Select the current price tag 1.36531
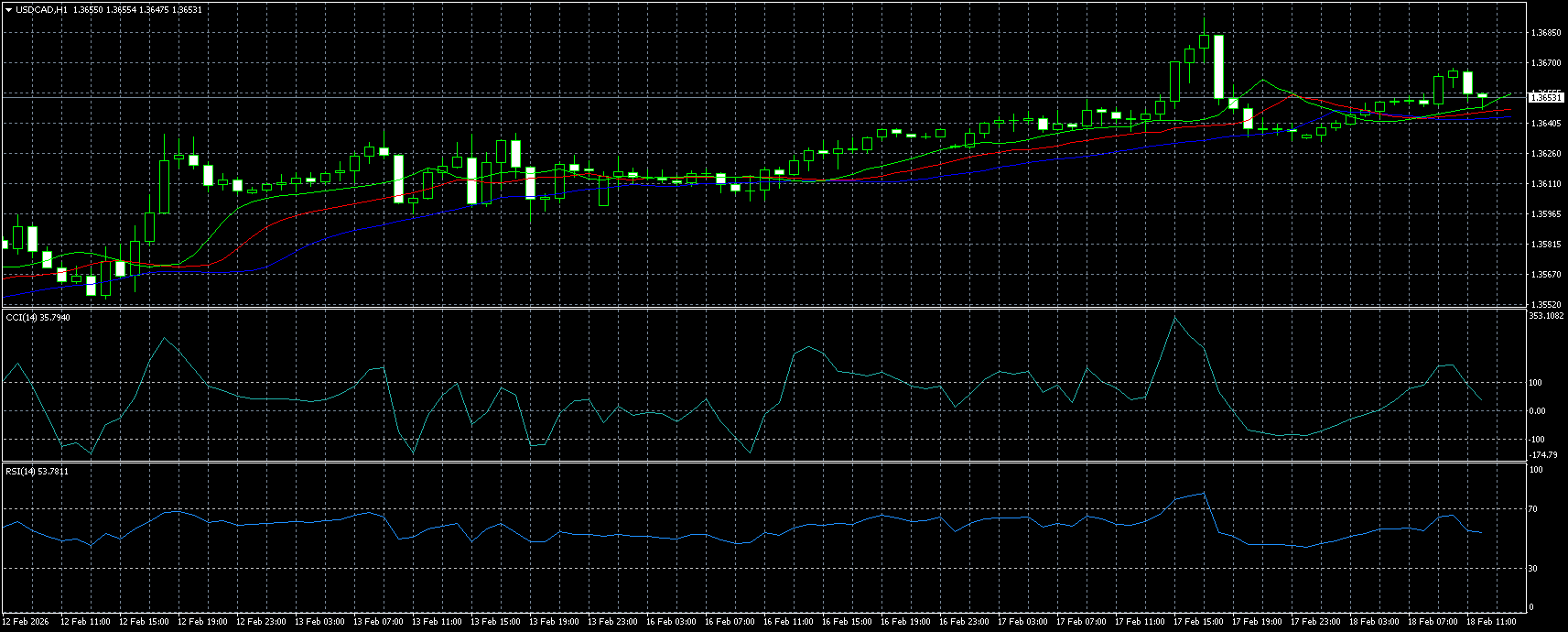1568x632 pixels. point(1546,97)
